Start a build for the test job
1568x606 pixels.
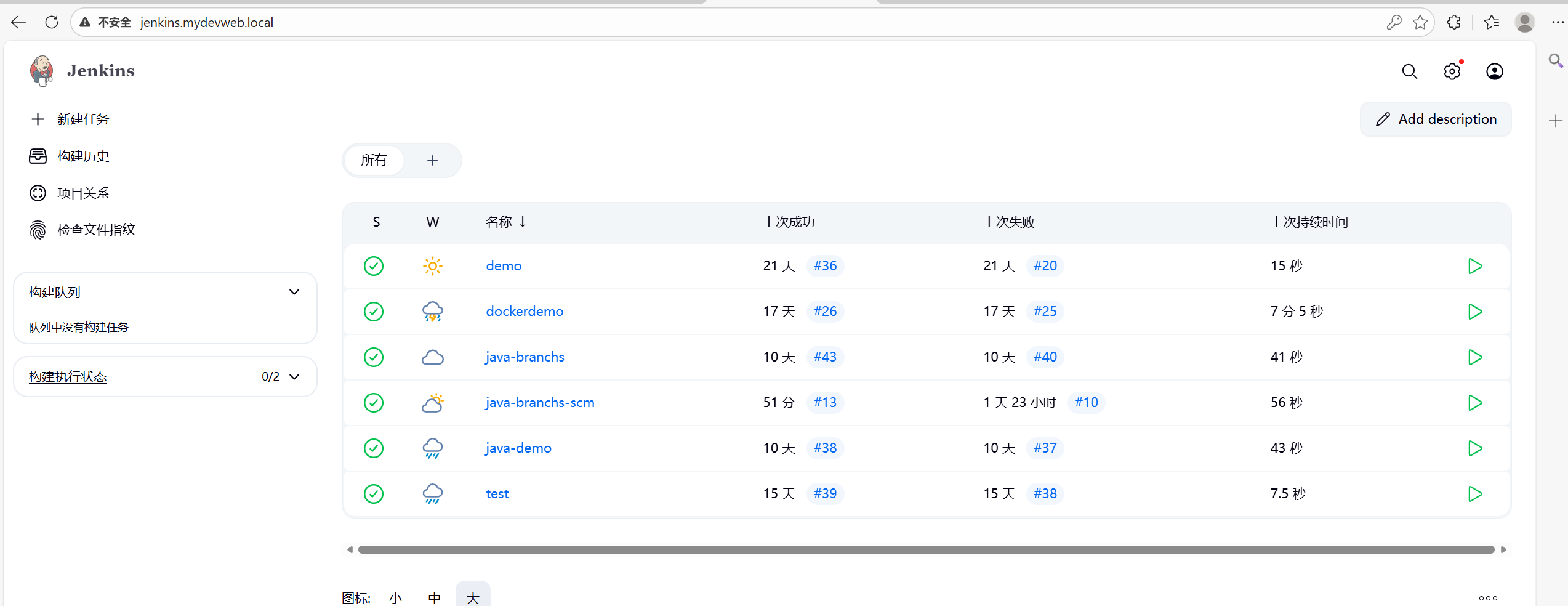coord(1474,494)
